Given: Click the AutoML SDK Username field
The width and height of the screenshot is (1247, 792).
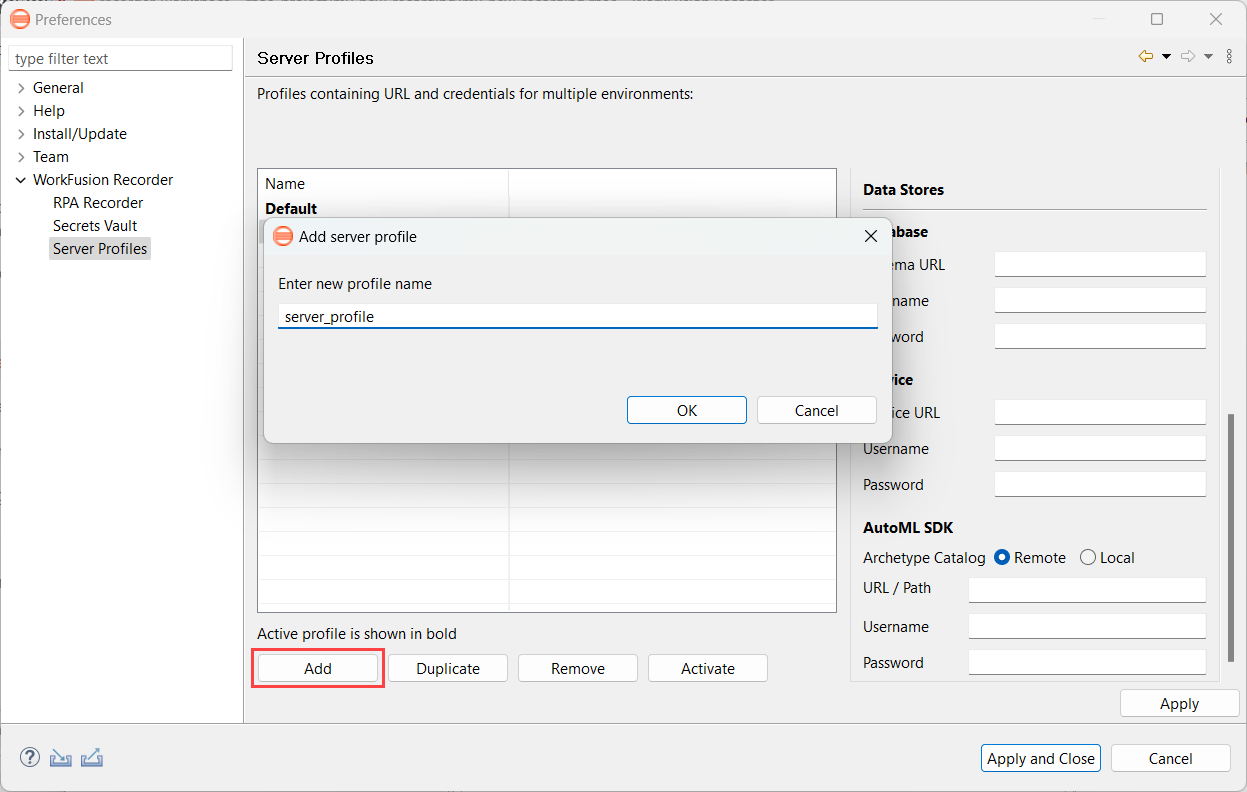Looking at the screenshot, I should point(1087,626).
